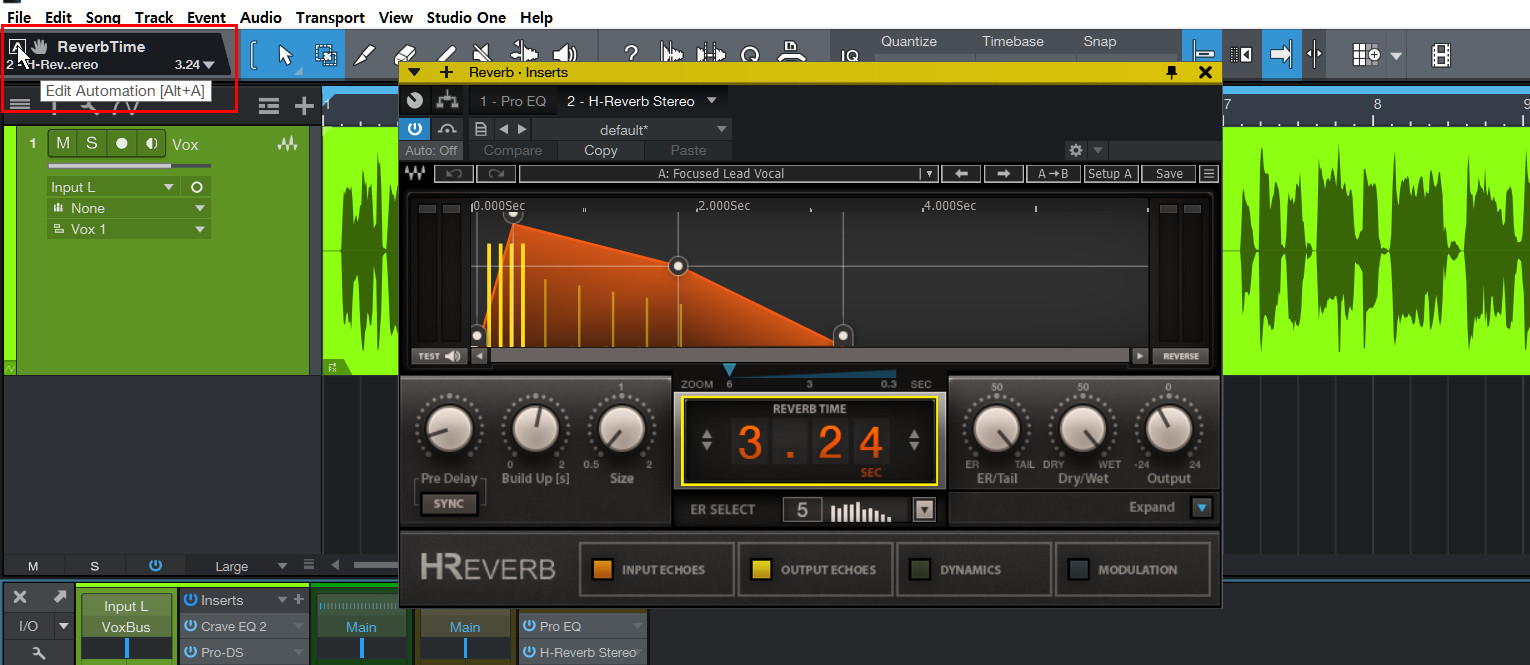
Task: Click the Copy button in plugin header
Action: (x=600, y=150)
